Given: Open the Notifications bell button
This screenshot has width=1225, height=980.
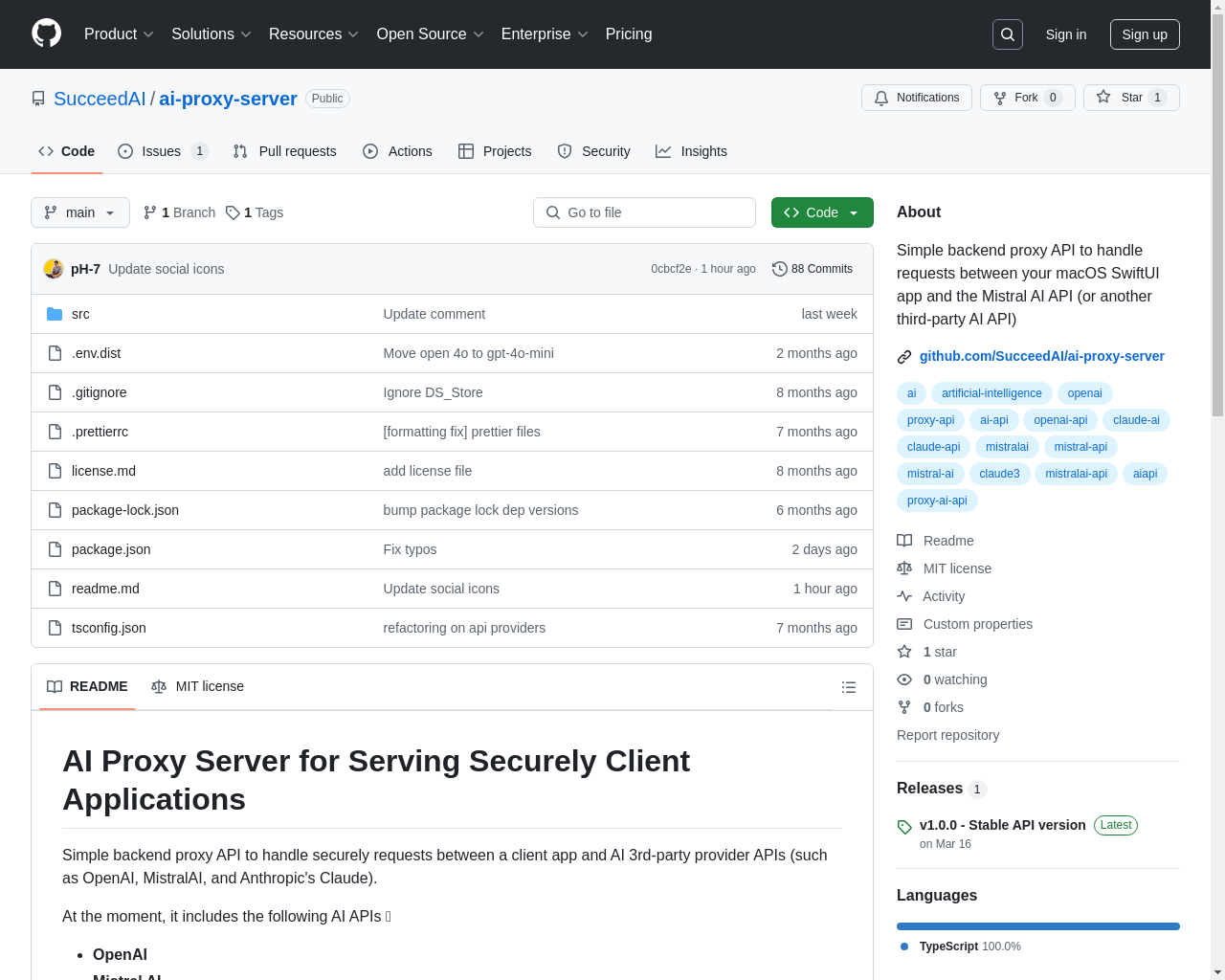Looking at the screenshot, I should click(917, 98).
